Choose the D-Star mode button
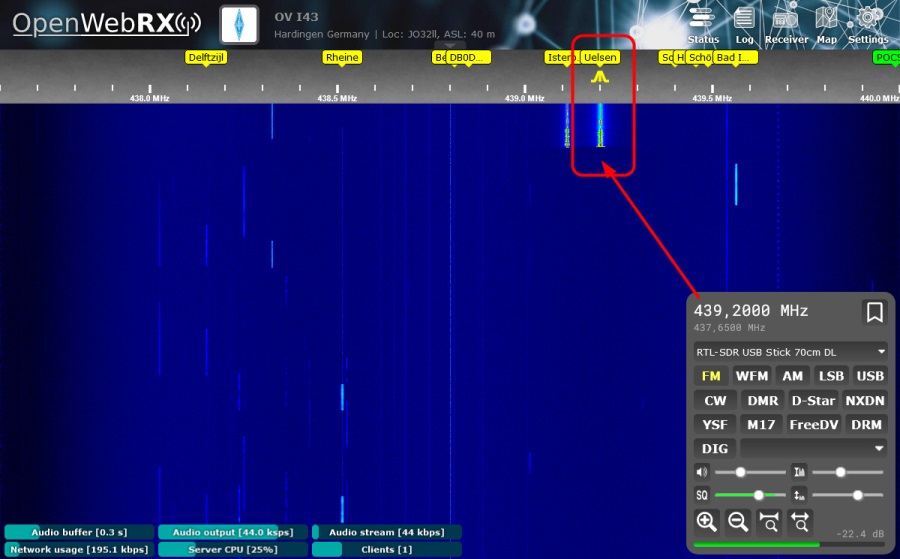 (x=813, y=401)
